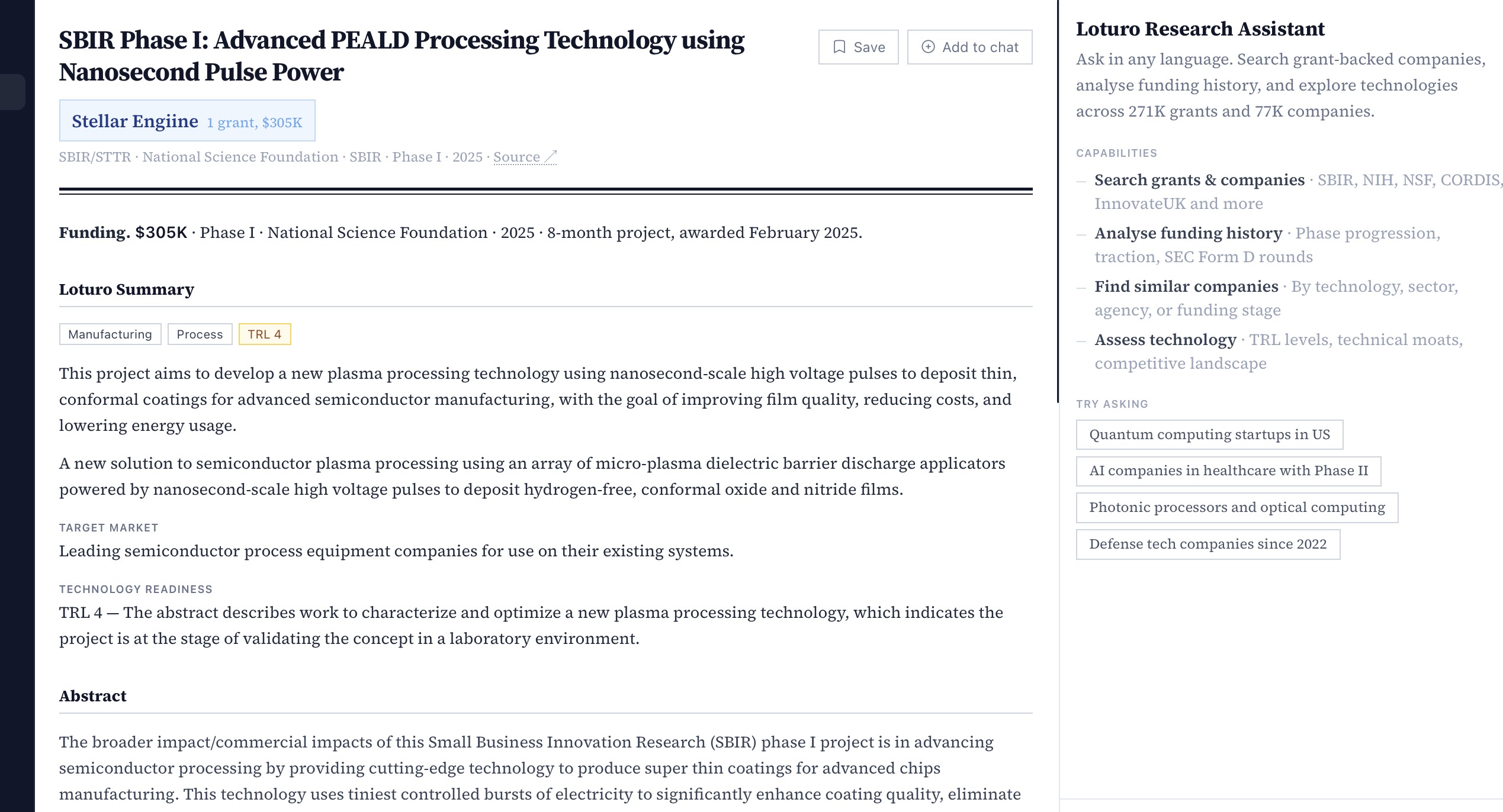The image size is (1503, 812).
Task: Try AI companies in healthcare with Phase II
Action: (x=1228, y=471)
